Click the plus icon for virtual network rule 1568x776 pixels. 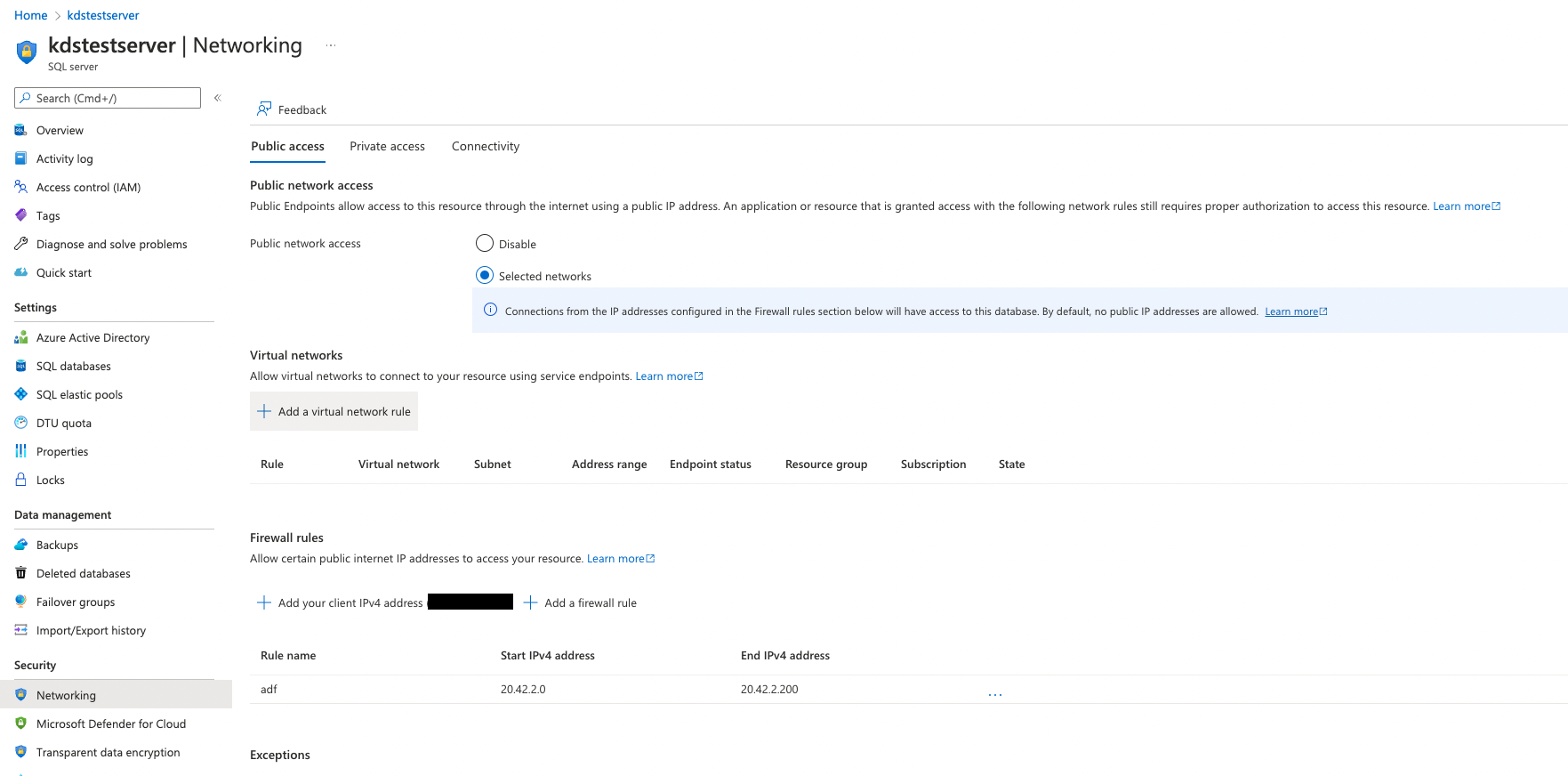click(264, 411)
